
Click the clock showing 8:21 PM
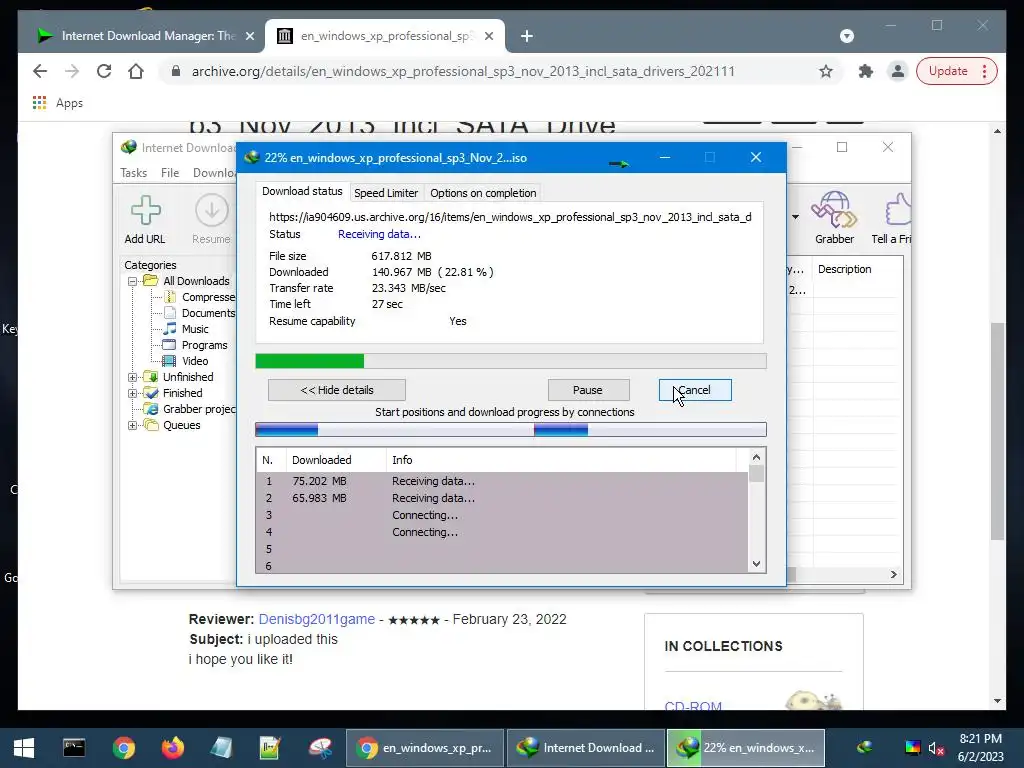980,739
